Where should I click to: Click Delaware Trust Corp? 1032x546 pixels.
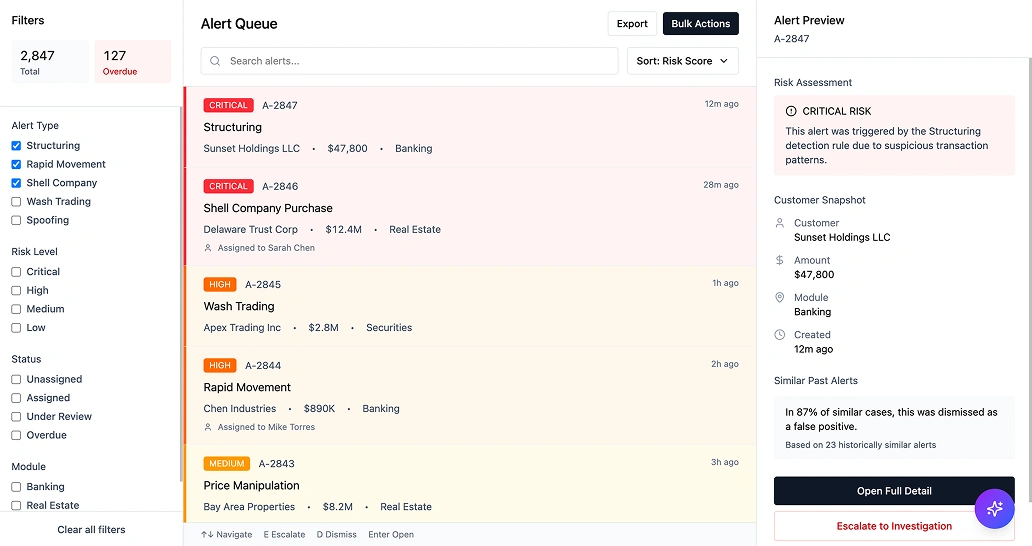[x=251, y=230]
